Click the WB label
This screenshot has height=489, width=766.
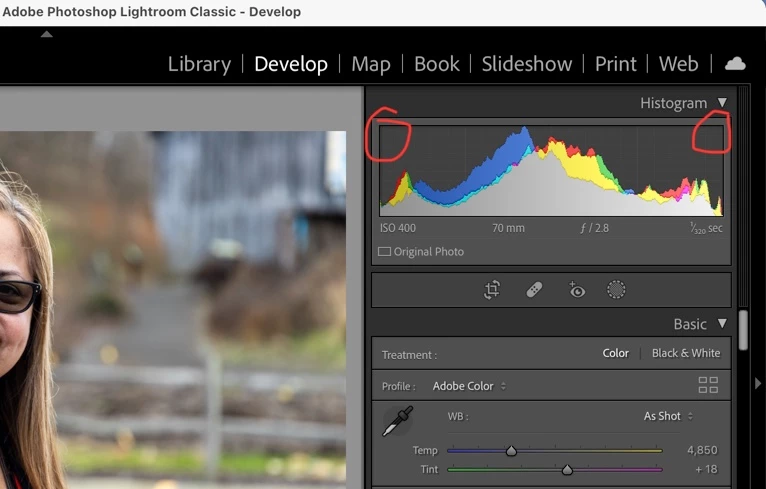click(458, 417)
